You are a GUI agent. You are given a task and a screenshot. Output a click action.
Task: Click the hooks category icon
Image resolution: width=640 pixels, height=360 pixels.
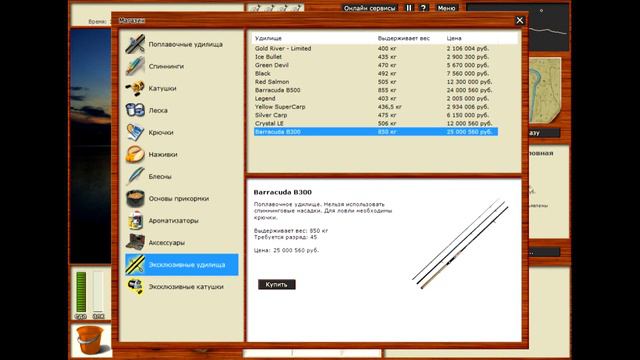coord(135,132)
